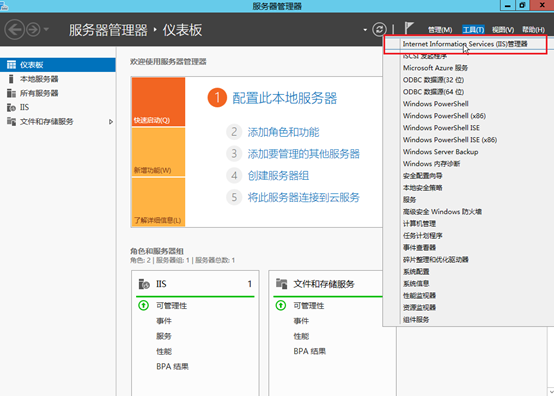Image resolution: width=554 pixels, height=396 pixels.
Task: Open the 管理(M) menu
Action: click(440, 30)
